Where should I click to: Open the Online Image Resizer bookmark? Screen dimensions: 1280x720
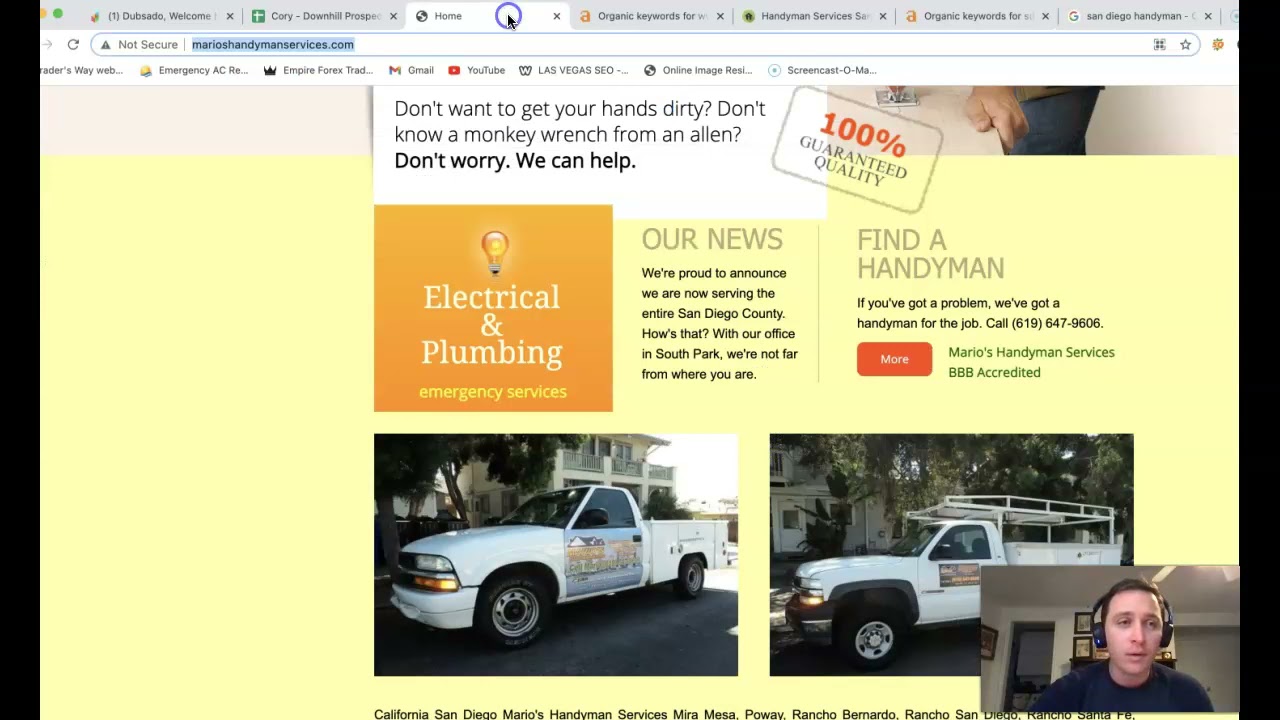(x=698, y=70)
